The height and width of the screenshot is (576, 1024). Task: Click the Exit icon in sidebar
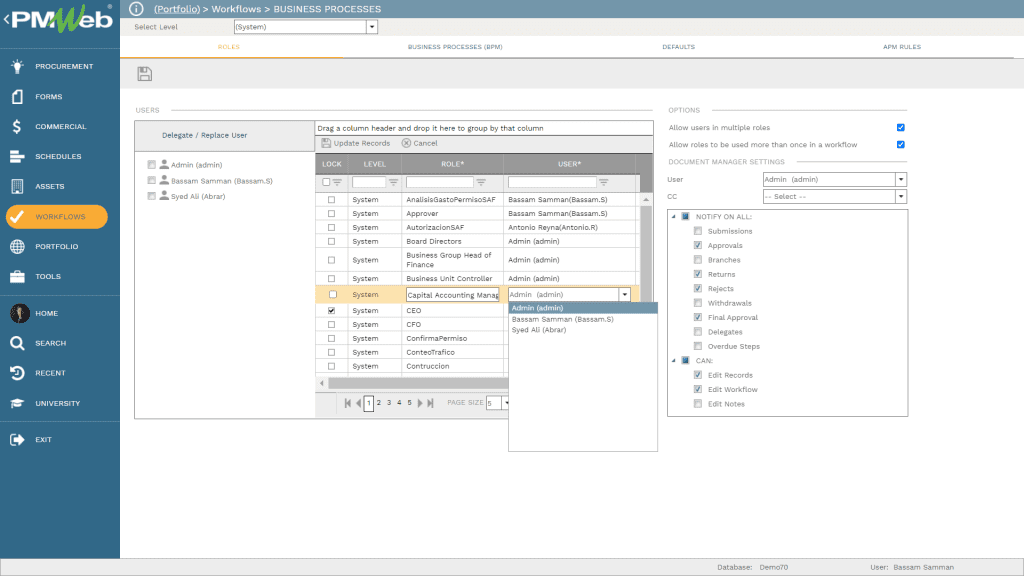(x=18, y=440)
